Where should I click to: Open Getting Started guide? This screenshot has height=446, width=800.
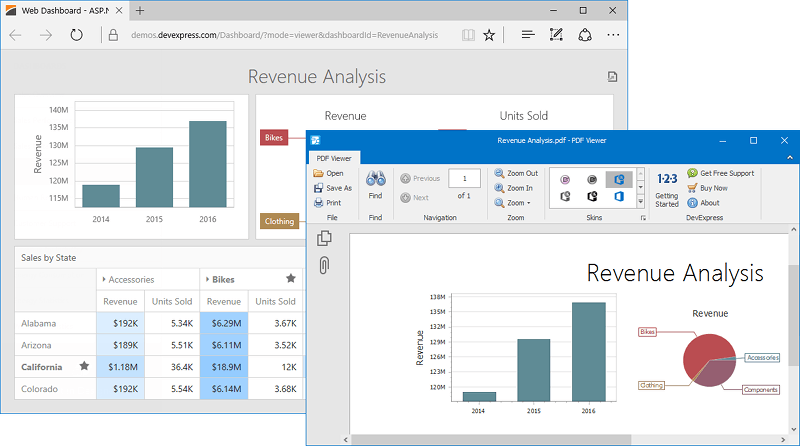667,189
